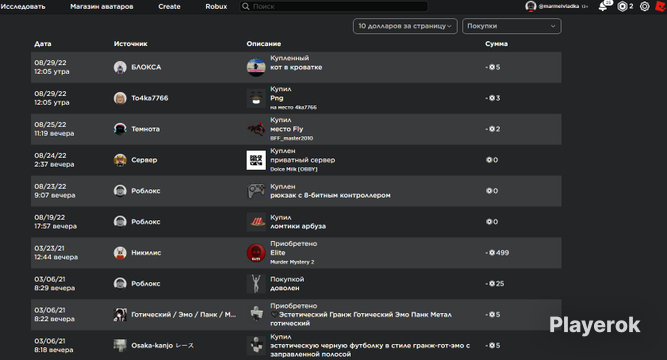Click кот в кроватке item name
The height and width of the screenshot is (360, 667).
[x=296, y=67]
